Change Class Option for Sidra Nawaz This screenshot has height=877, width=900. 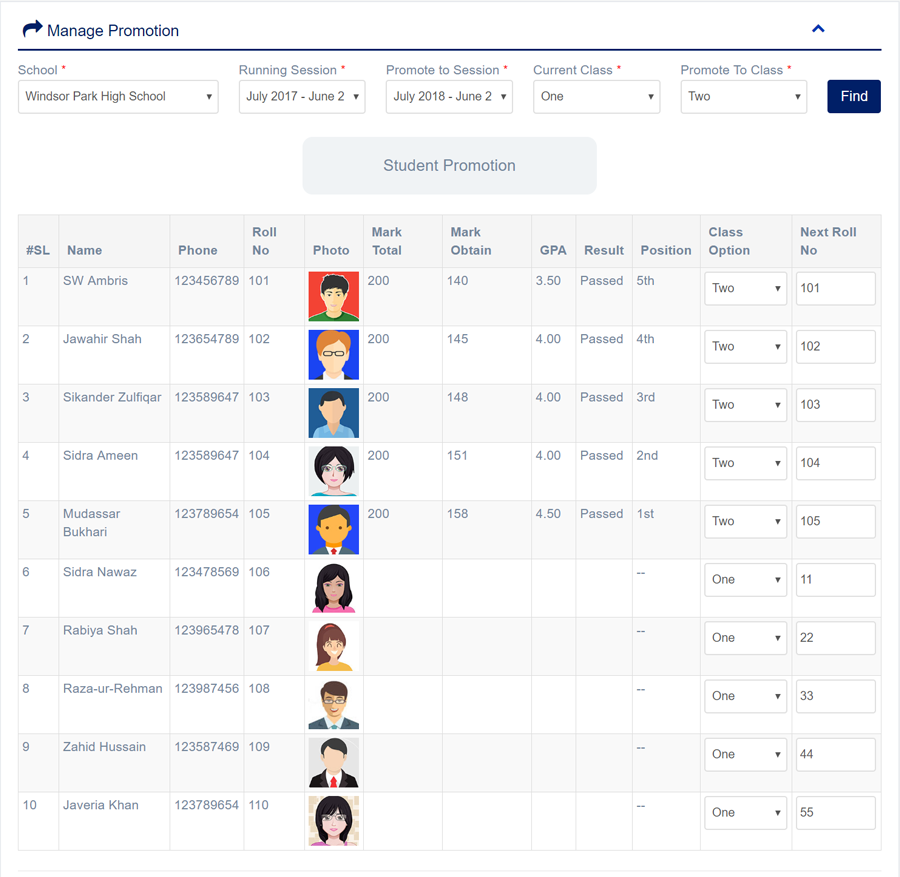point(745,580)
